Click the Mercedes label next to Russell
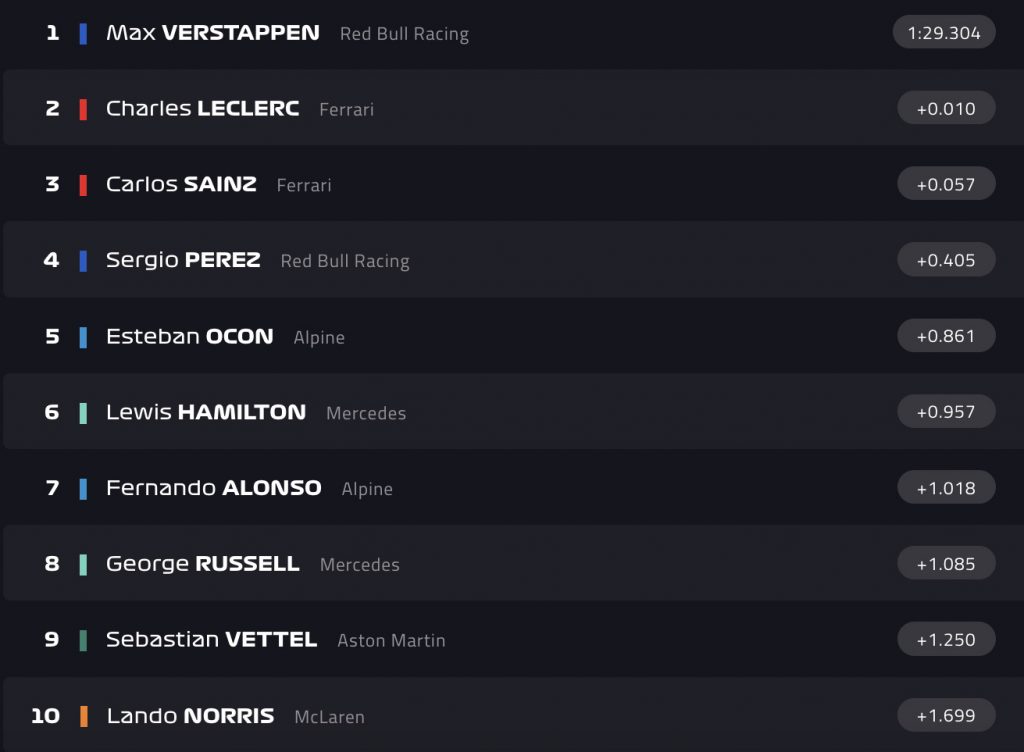 pyautogui.click(x=359, y=565)
